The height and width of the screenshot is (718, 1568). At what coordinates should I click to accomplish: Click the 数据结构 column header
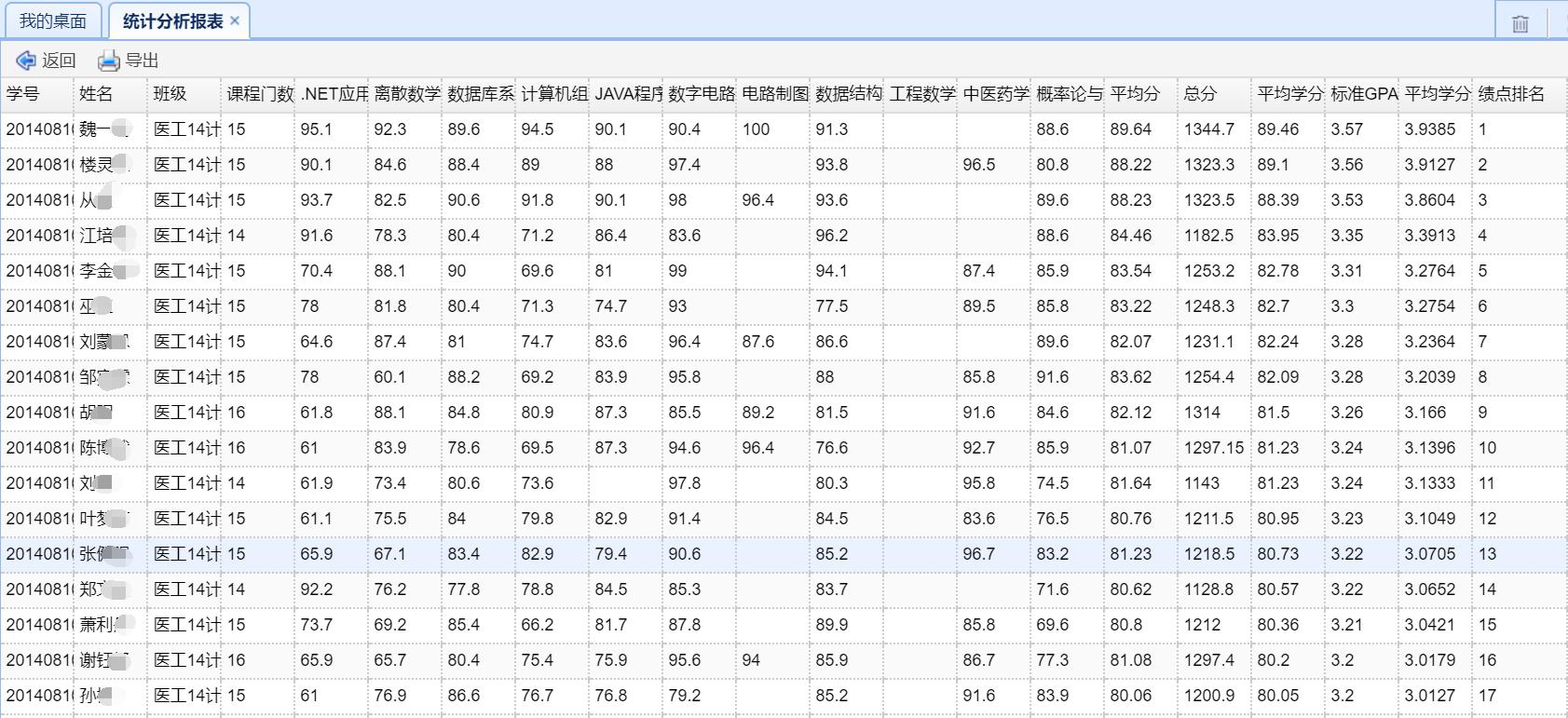847,94
